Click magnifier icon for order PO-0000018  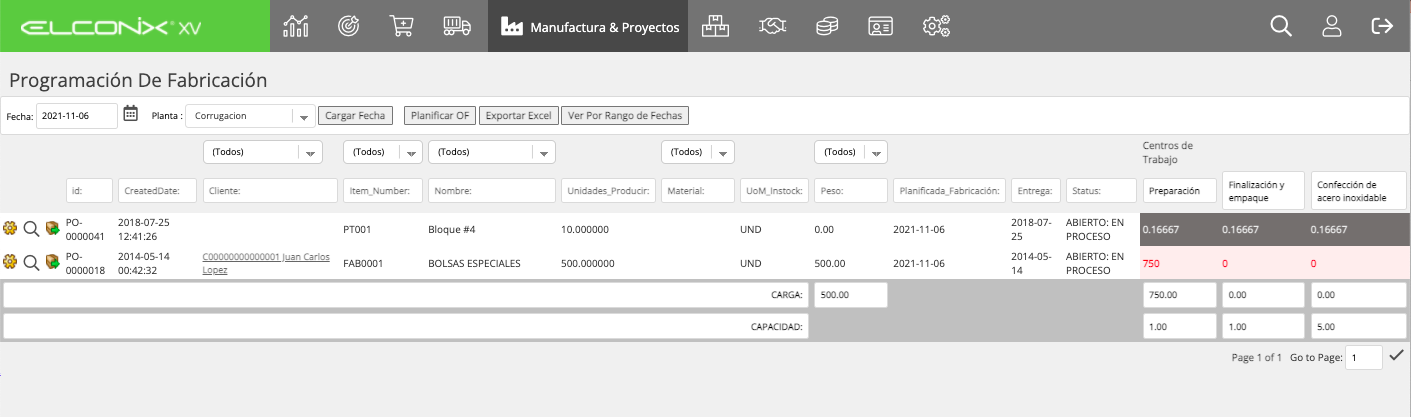31,262
